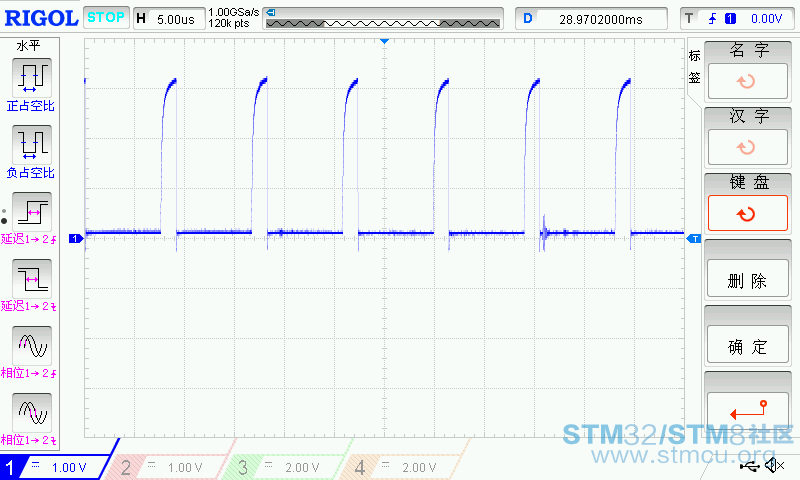Image resolution: width=800 pixels, height=480 pixels.
Task: Select the rising edge delay 1→2 icon
Action: (32, 212)
